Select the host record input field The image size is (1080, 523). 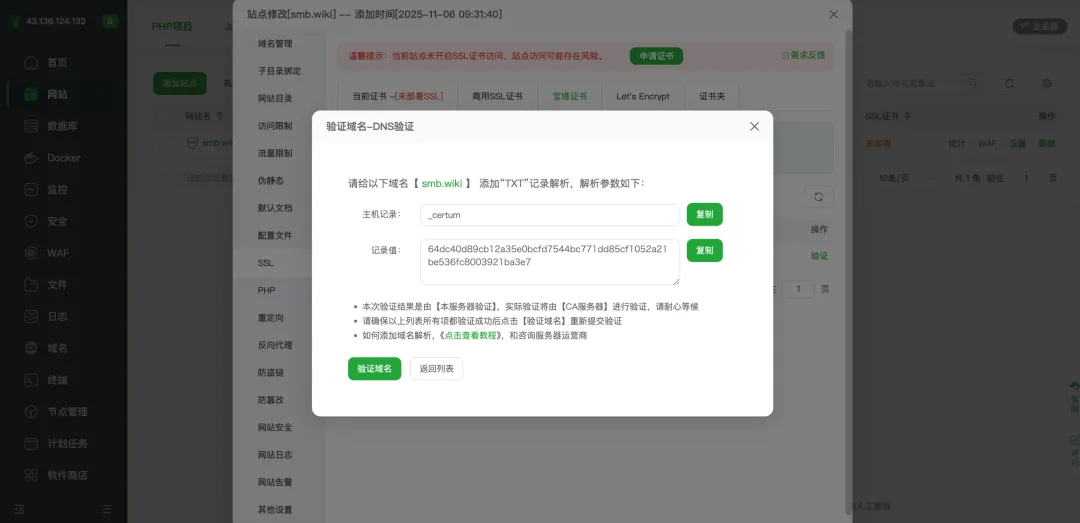tap(550, 215)
